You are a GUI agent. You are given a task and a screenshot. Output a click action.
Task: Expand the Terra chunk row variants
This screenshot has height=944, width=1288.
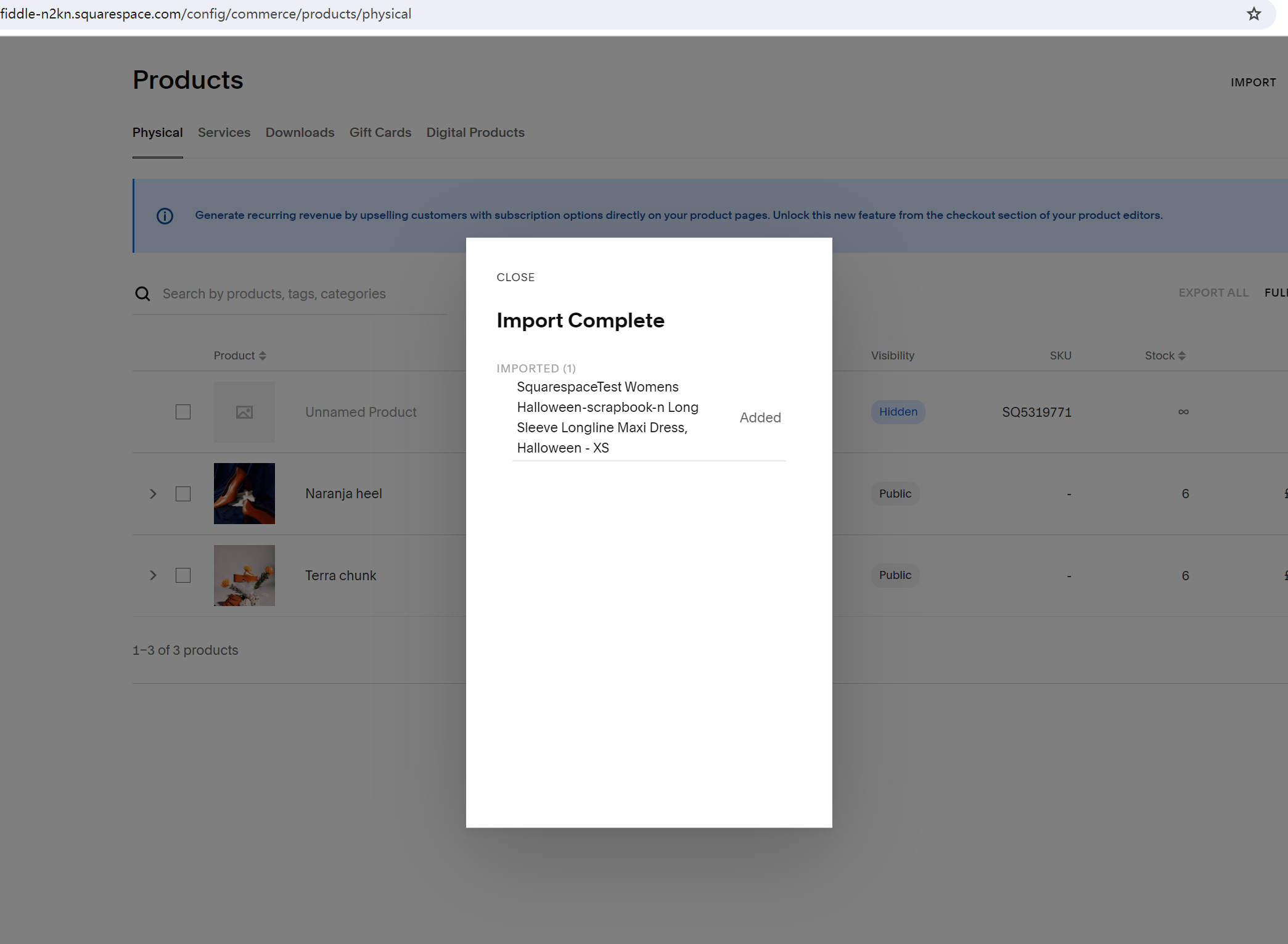[x=153, y=575]
